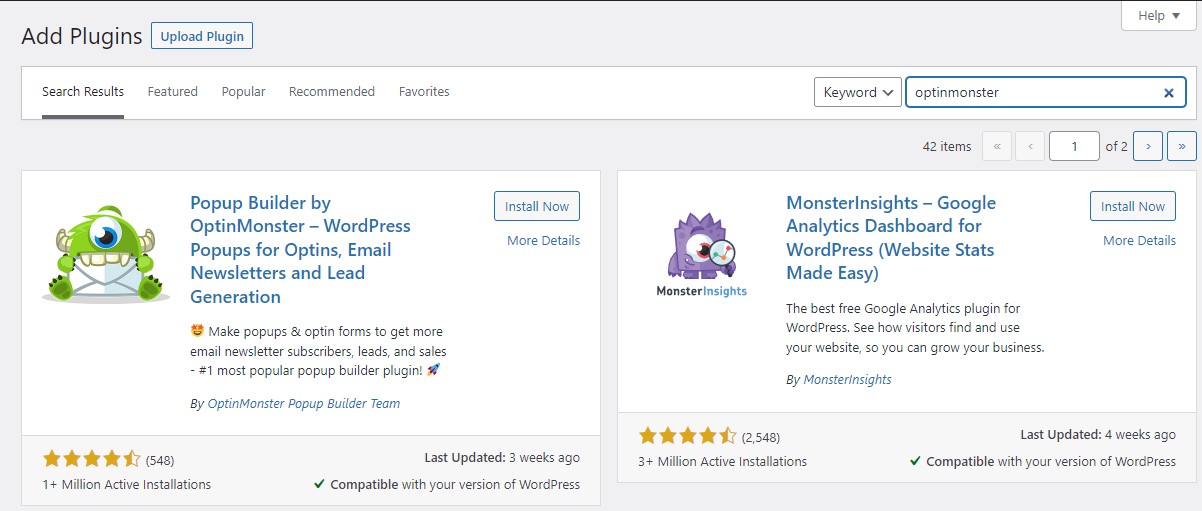The image size is (1202, 511).
Task: Click the 'of 2' page total text
Action: 1117,146
